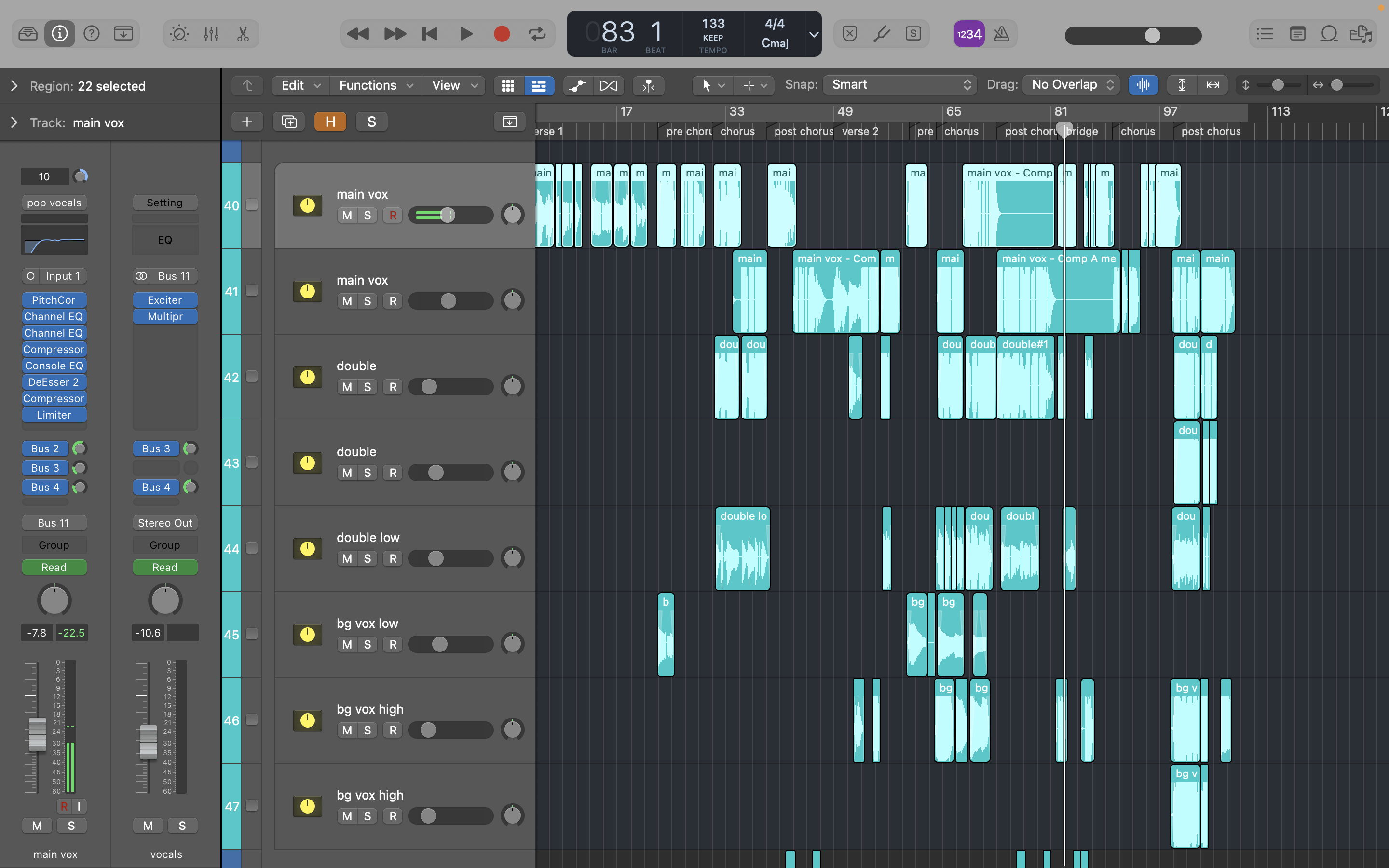This screenshot has width=1389, height=868.
Task: Expand the Region inspector disclosure triangle
Action: pos(14,86)
